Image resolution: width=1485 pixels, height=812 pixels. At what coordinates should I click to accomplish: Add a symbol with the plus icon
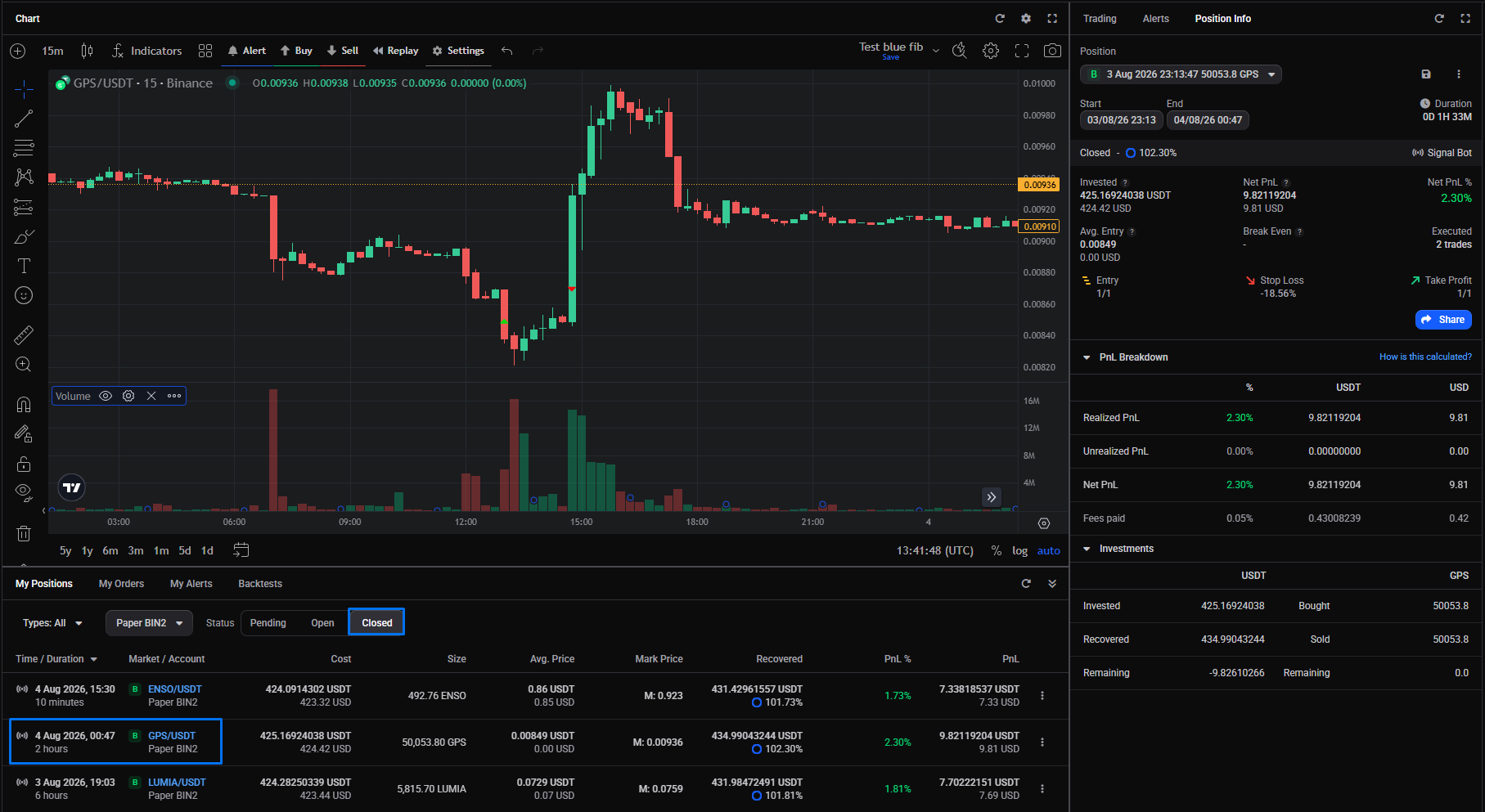(17, 51)
